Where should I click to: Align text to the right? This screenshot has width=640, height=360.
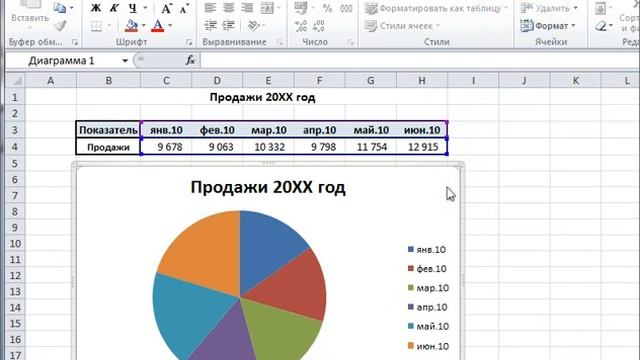coord(247,8)
